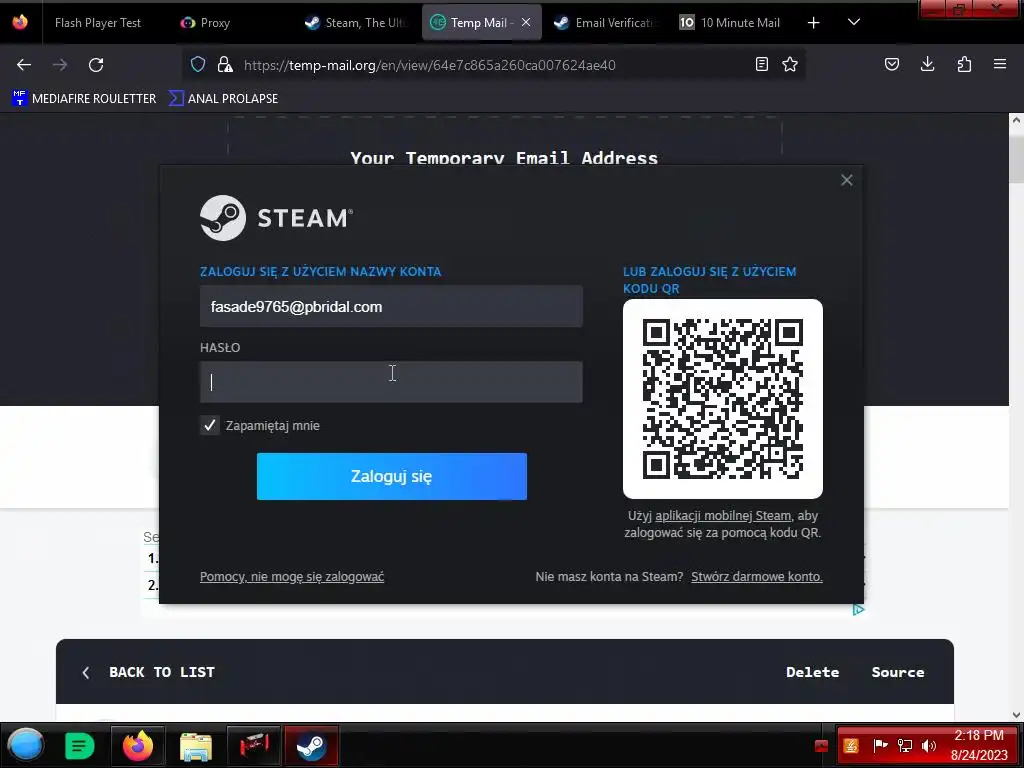
Task: Click the red game app taskbar icon
Action: point(254,746)
